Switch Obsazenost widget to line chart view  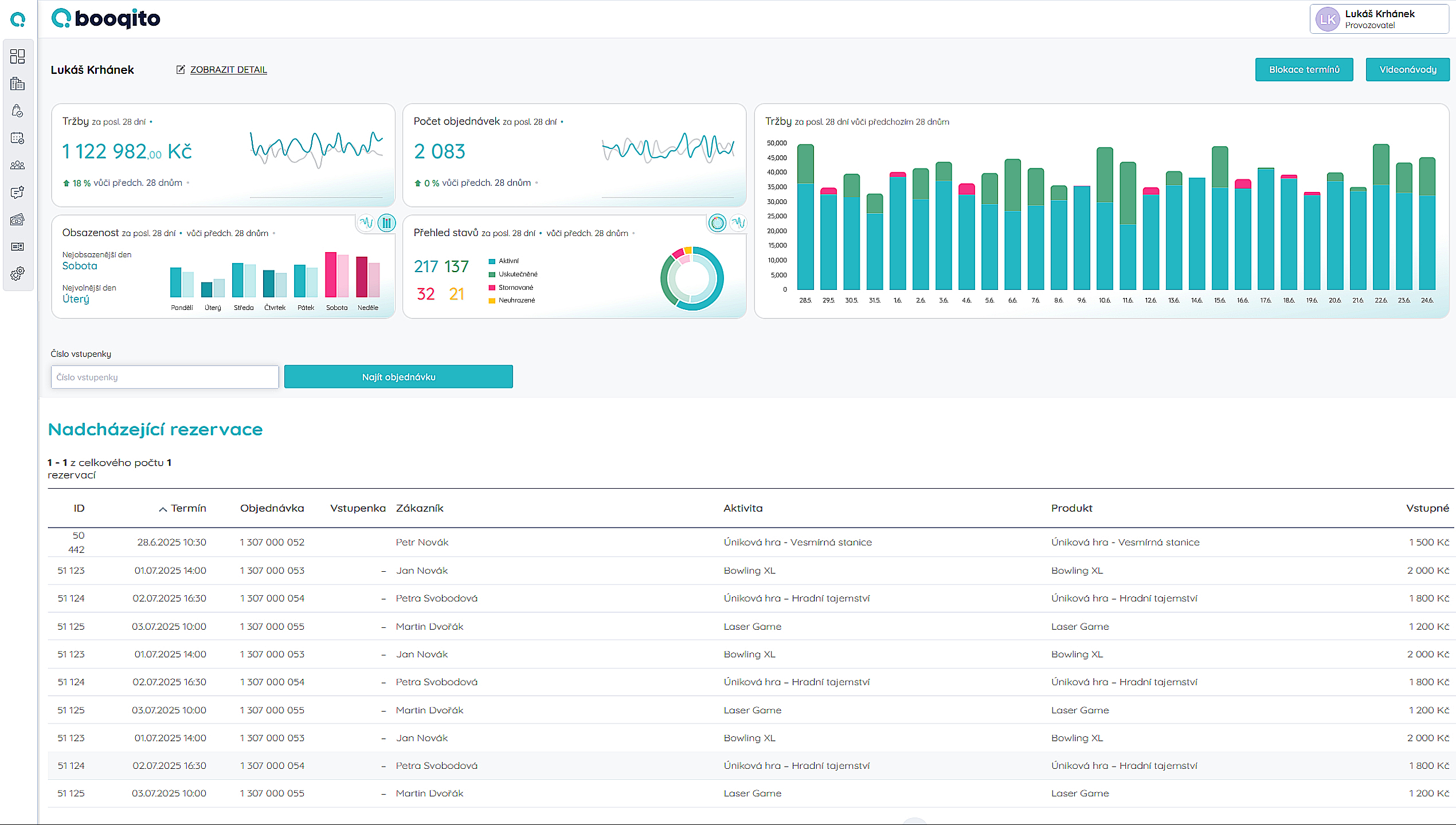tap(367, 223)
